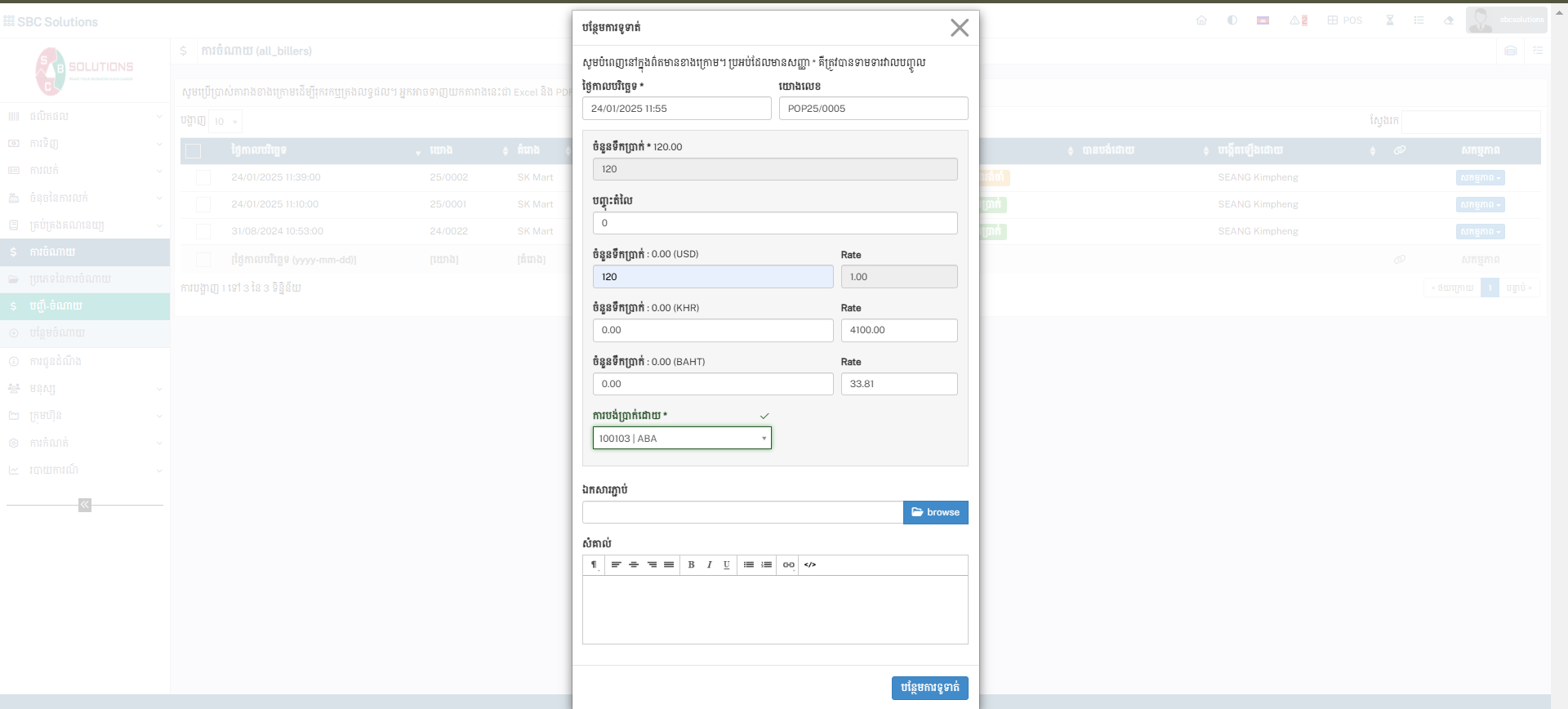Apply underline in the note editor toolbar
Screen dimensions: 1568x709
click(x=726, y=565)
